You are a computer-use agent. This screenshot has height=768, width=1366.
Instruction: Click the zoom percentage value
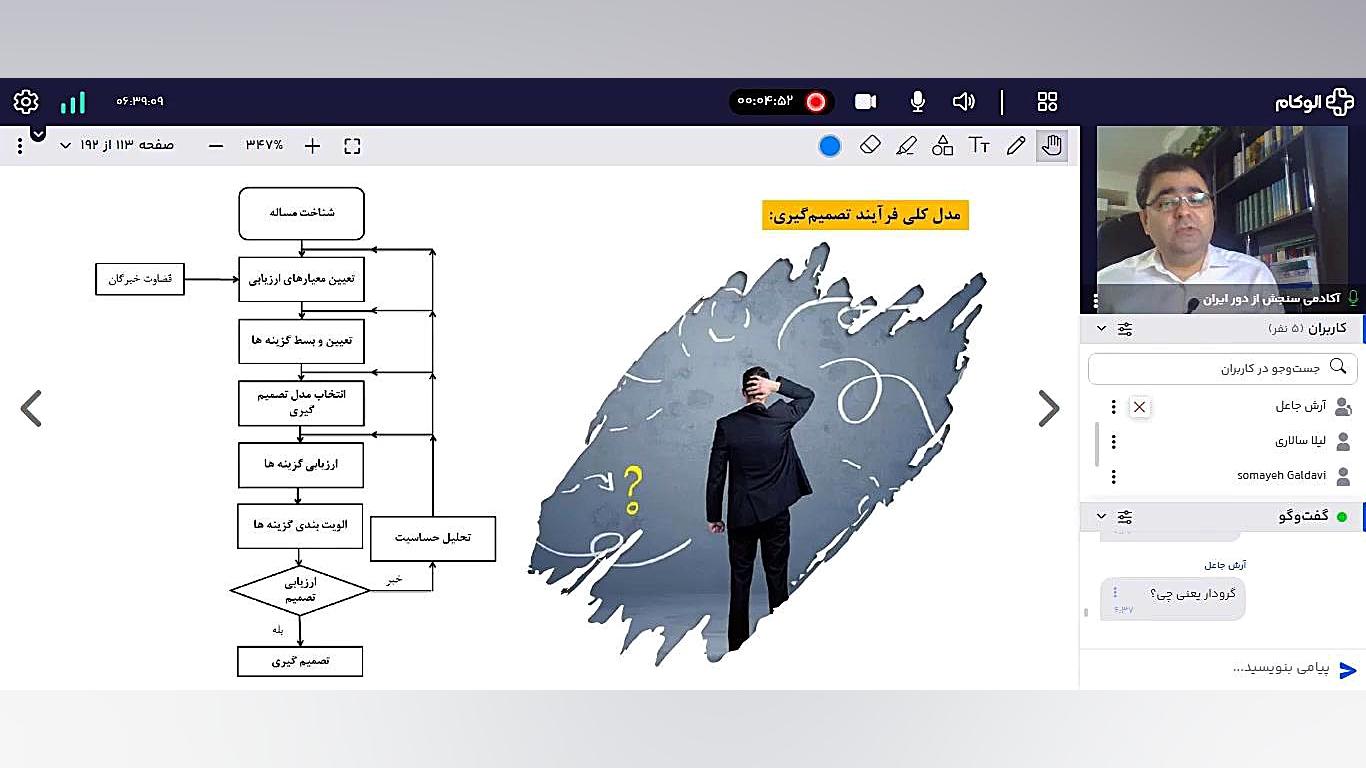click(265, 145)
